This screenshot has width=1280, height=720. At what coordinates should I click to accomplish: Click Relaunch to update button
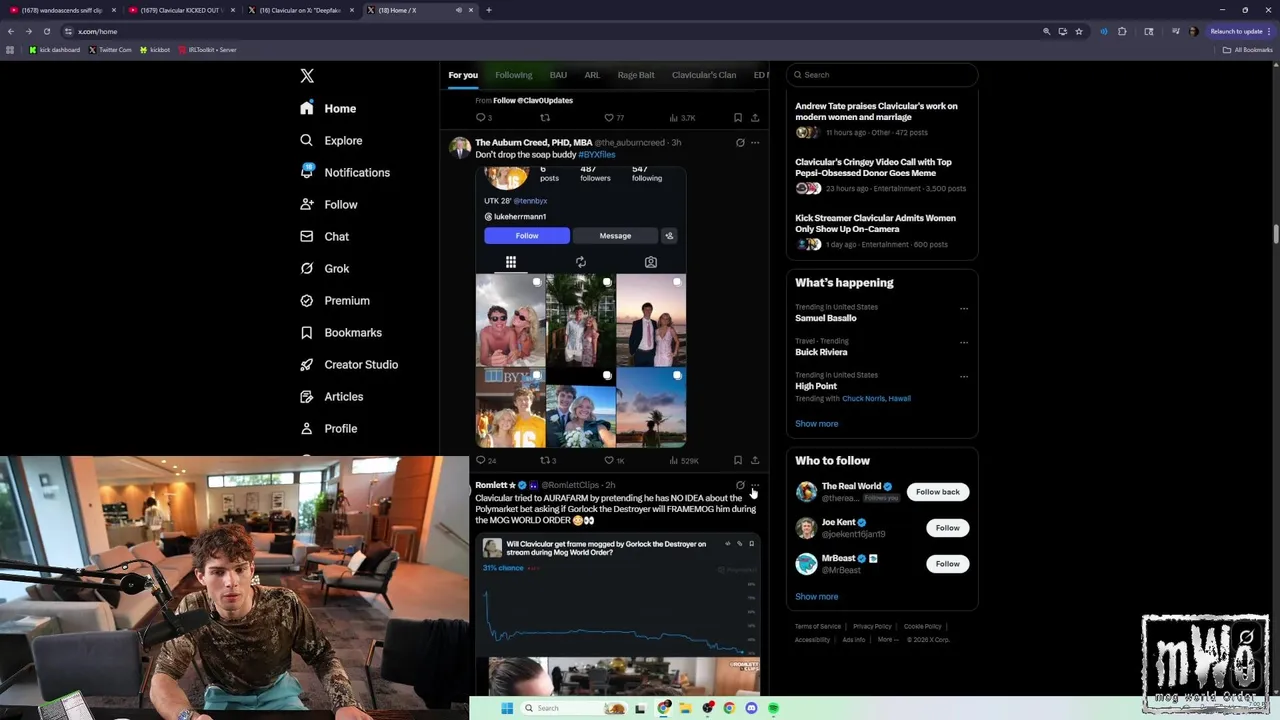tap(1241, 31)
